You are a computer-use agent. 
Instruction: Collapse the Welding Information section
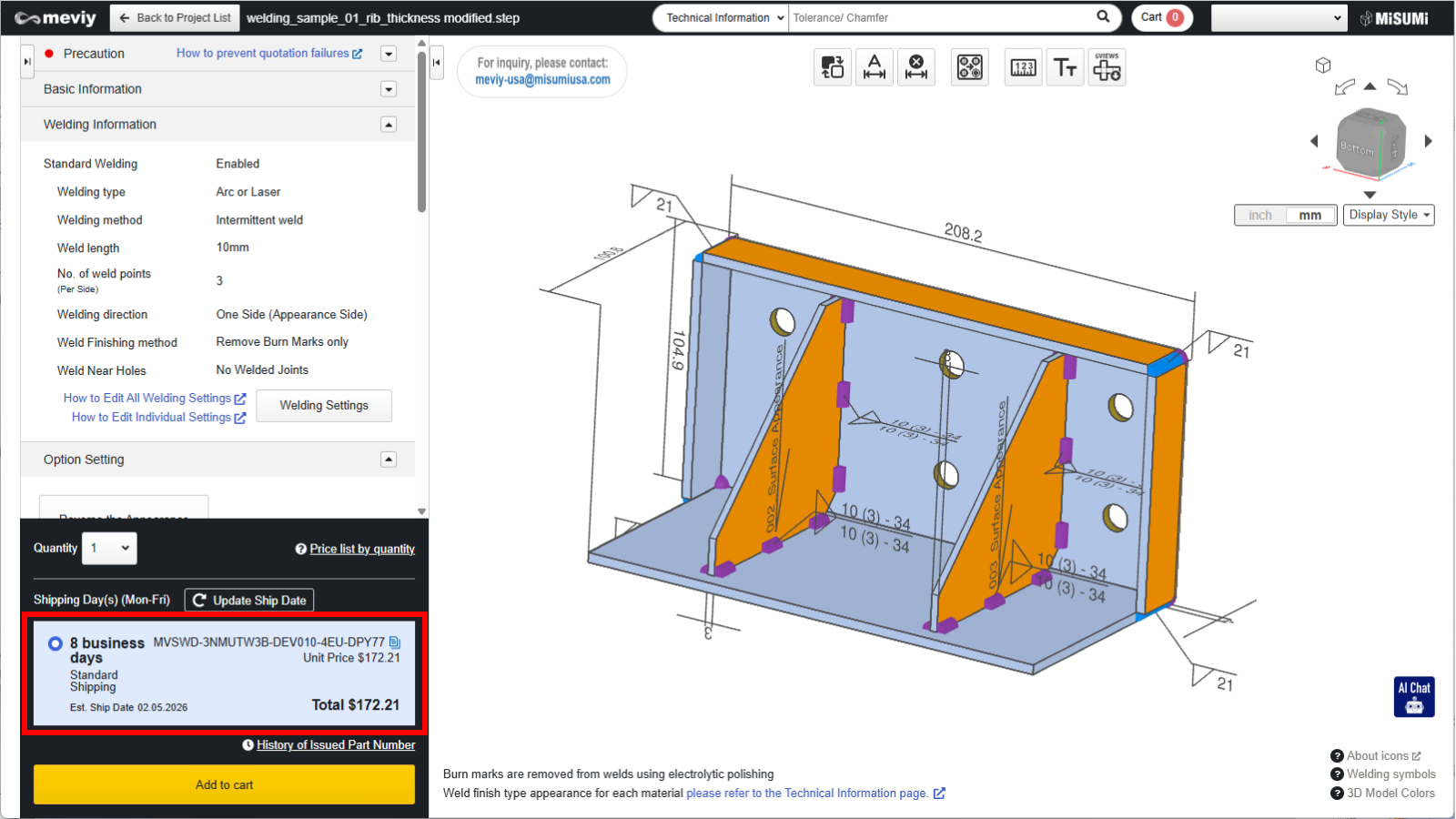(x=389, y=125)
